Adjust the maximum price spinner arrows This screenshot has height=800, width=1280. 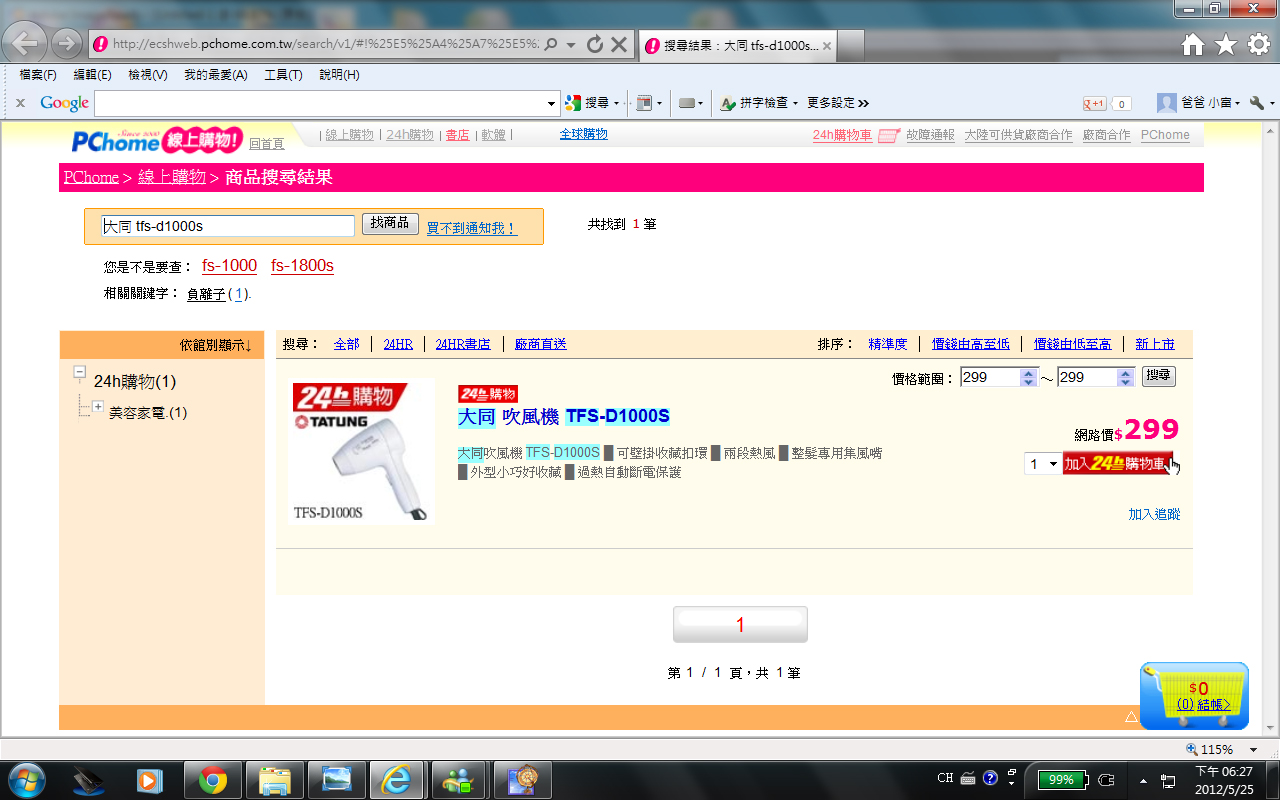[1126, 377]
